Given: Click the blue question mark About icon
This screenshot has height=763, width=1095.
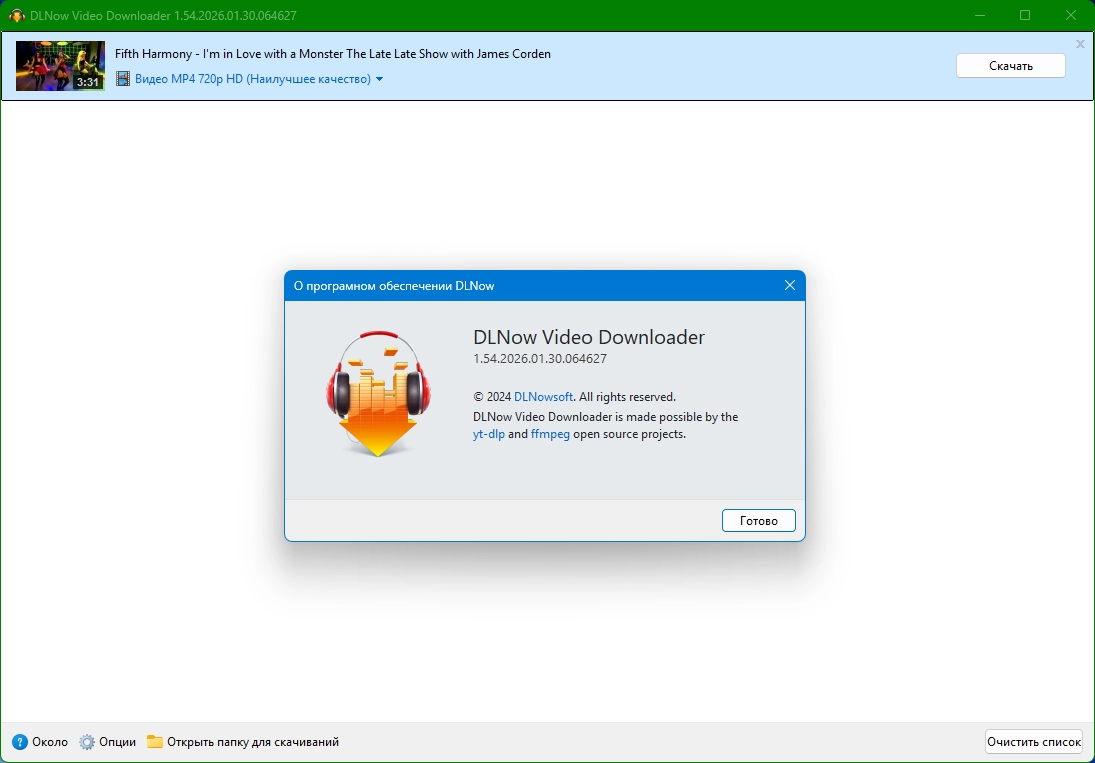Looking at the screenshot, I should coord(20,742).
